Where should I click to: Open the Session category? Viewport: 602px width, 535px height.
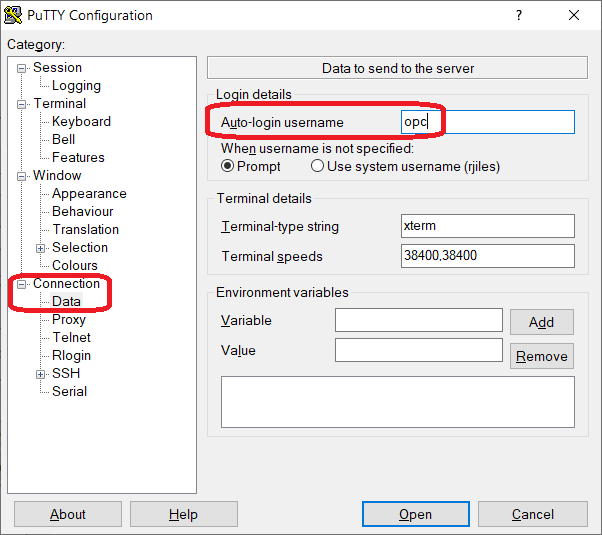coord(58,68)
